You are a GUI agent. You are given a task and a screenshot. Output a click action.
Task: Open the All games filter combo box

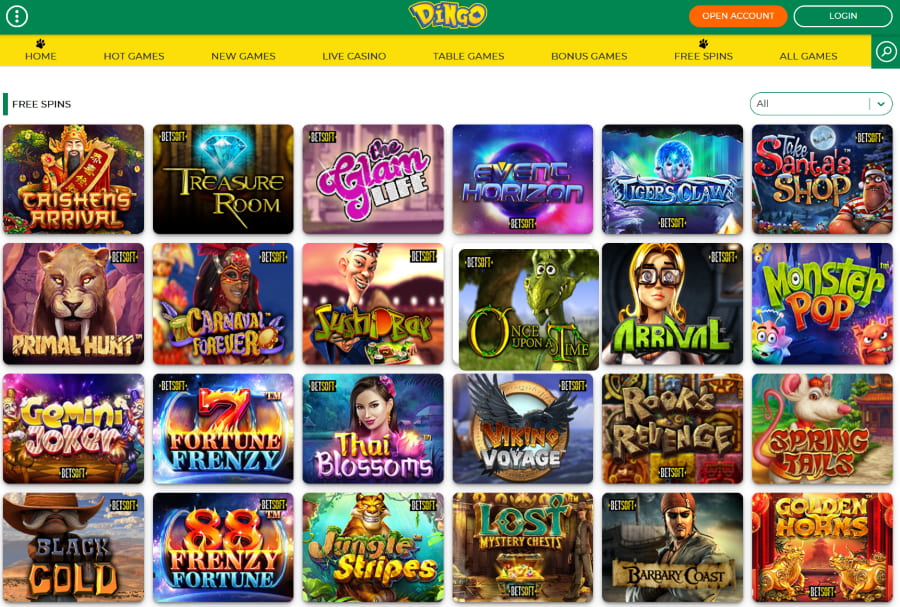click(x=821, y=104)
